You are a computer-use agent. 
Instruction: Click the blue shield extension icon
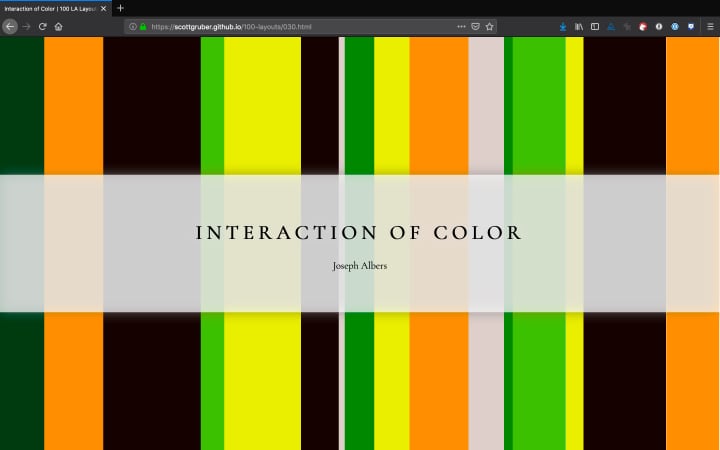(691, 27)
